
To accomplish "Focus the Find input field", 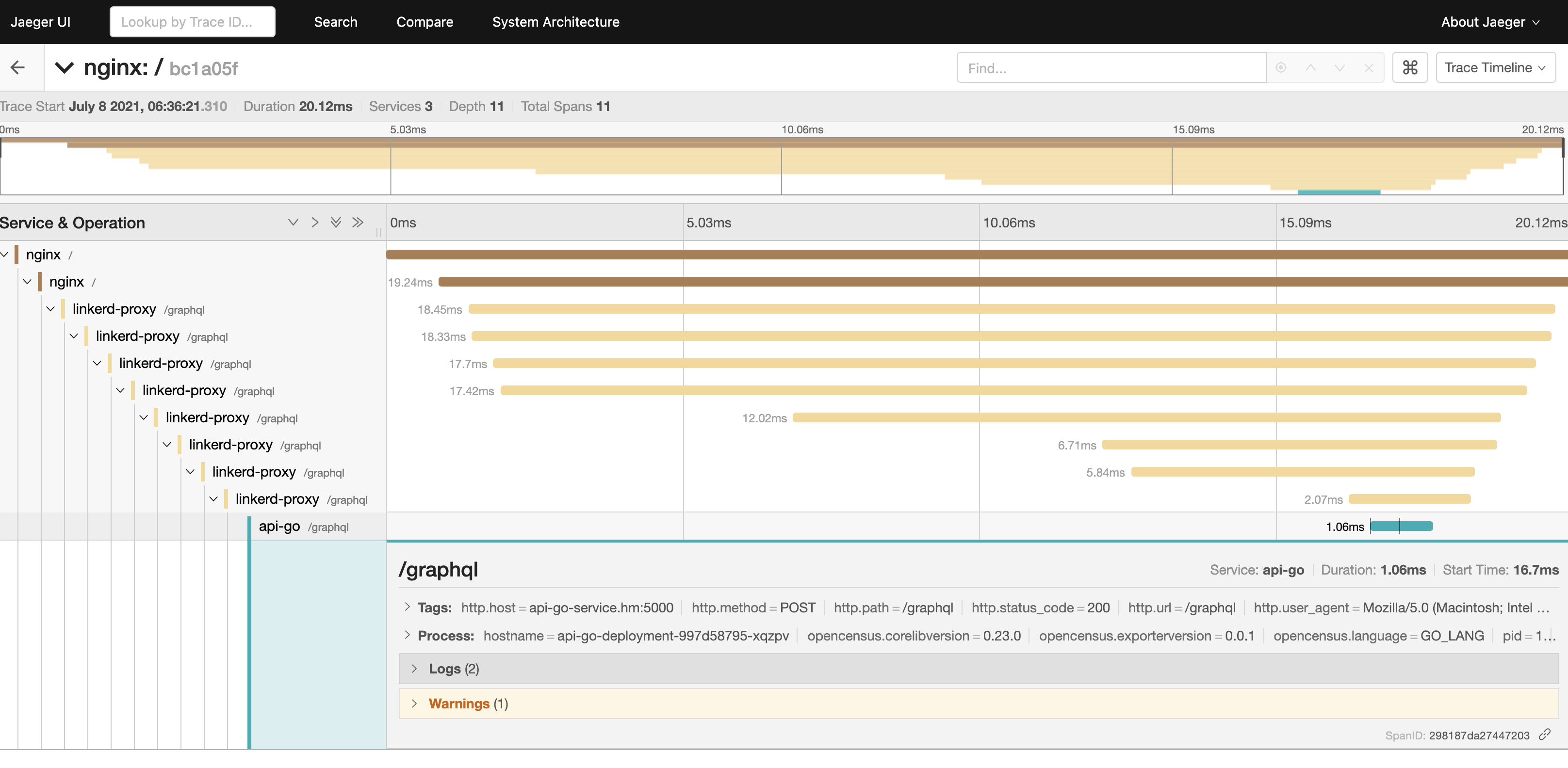I will [1111, 67].
